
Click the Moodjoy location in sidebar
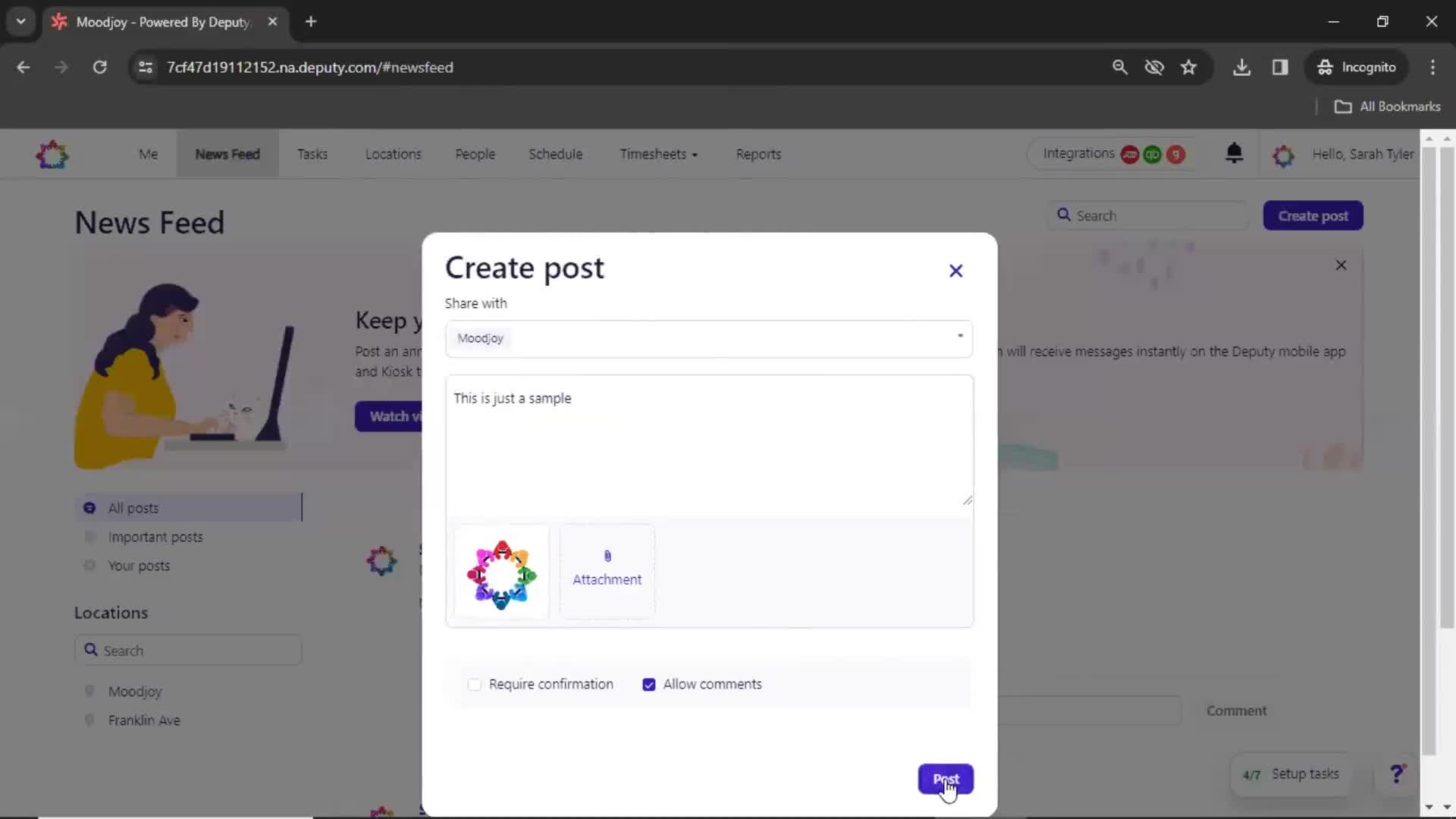[135, 691]
